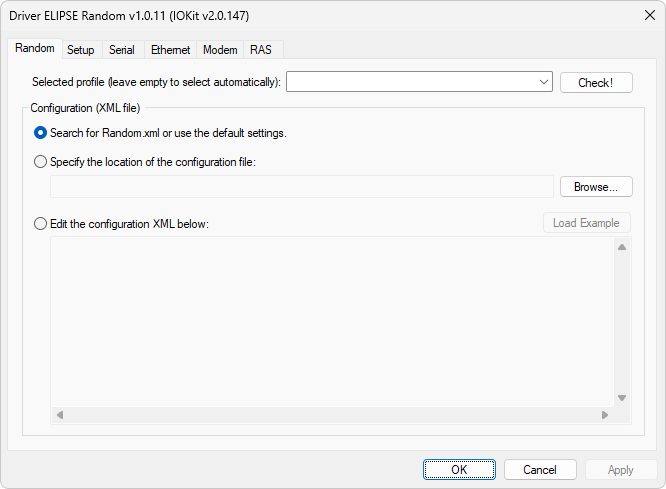Screen dimensions: 666x489
Task: Click the configuration file path field
Action: tap(301, 187)
